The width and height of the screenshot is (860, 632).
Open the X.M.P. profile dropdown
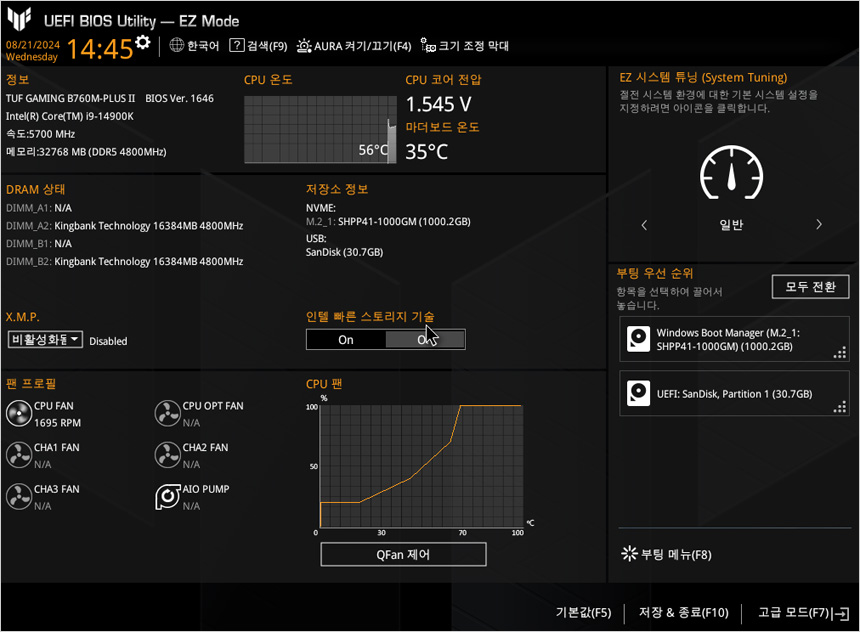pyautogui.click(x=46, y=340)
